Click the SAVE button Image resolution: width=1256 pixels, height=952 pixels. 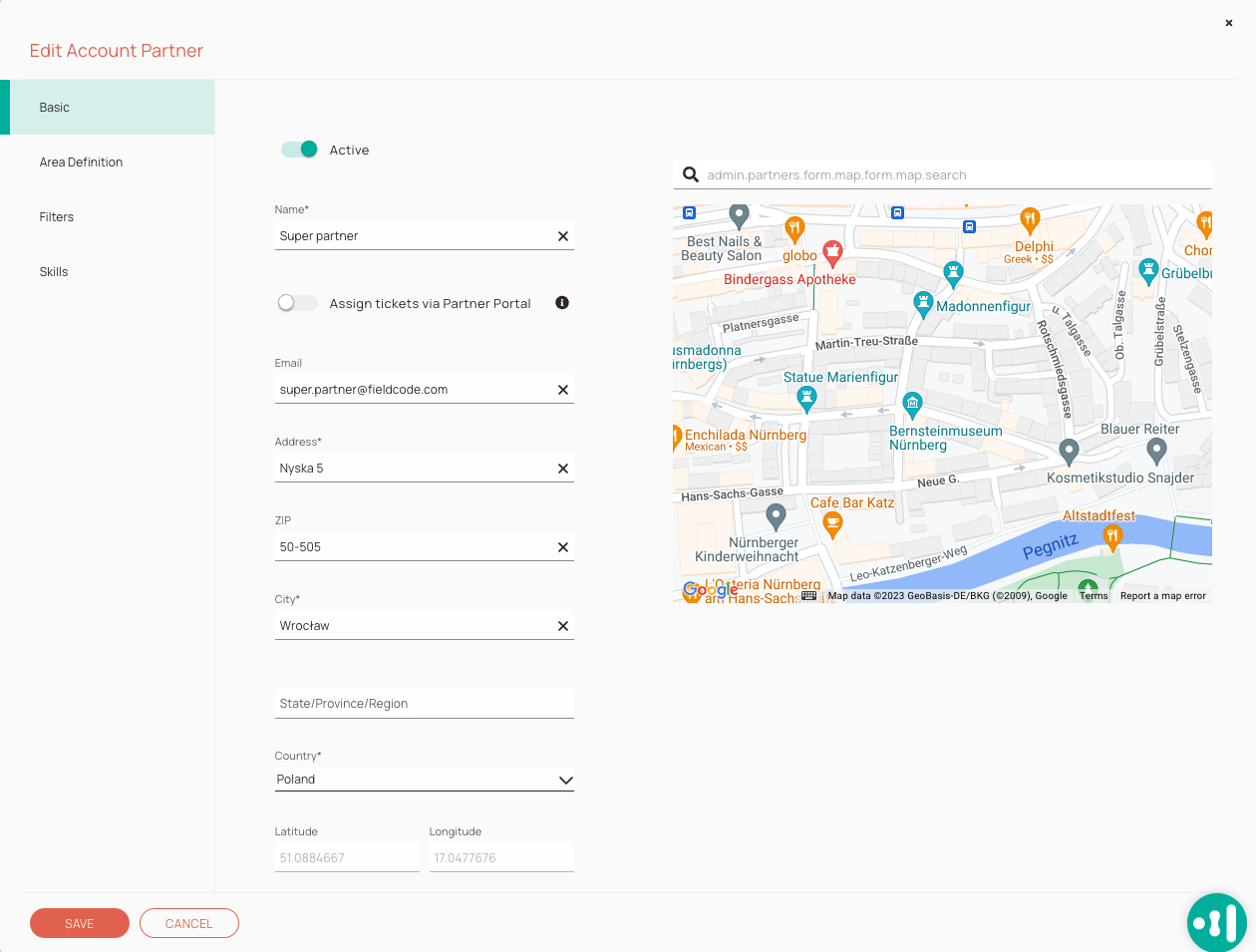pyautogui.click(x=79, y=923)
